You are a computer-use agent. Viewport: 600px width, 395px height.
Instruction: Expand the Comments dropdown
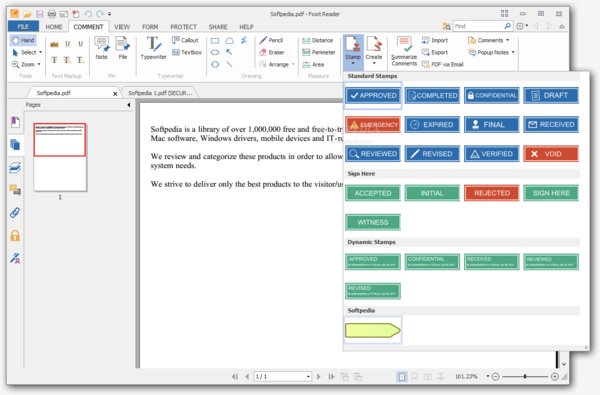pyautogui.click(x=508, y=40)
